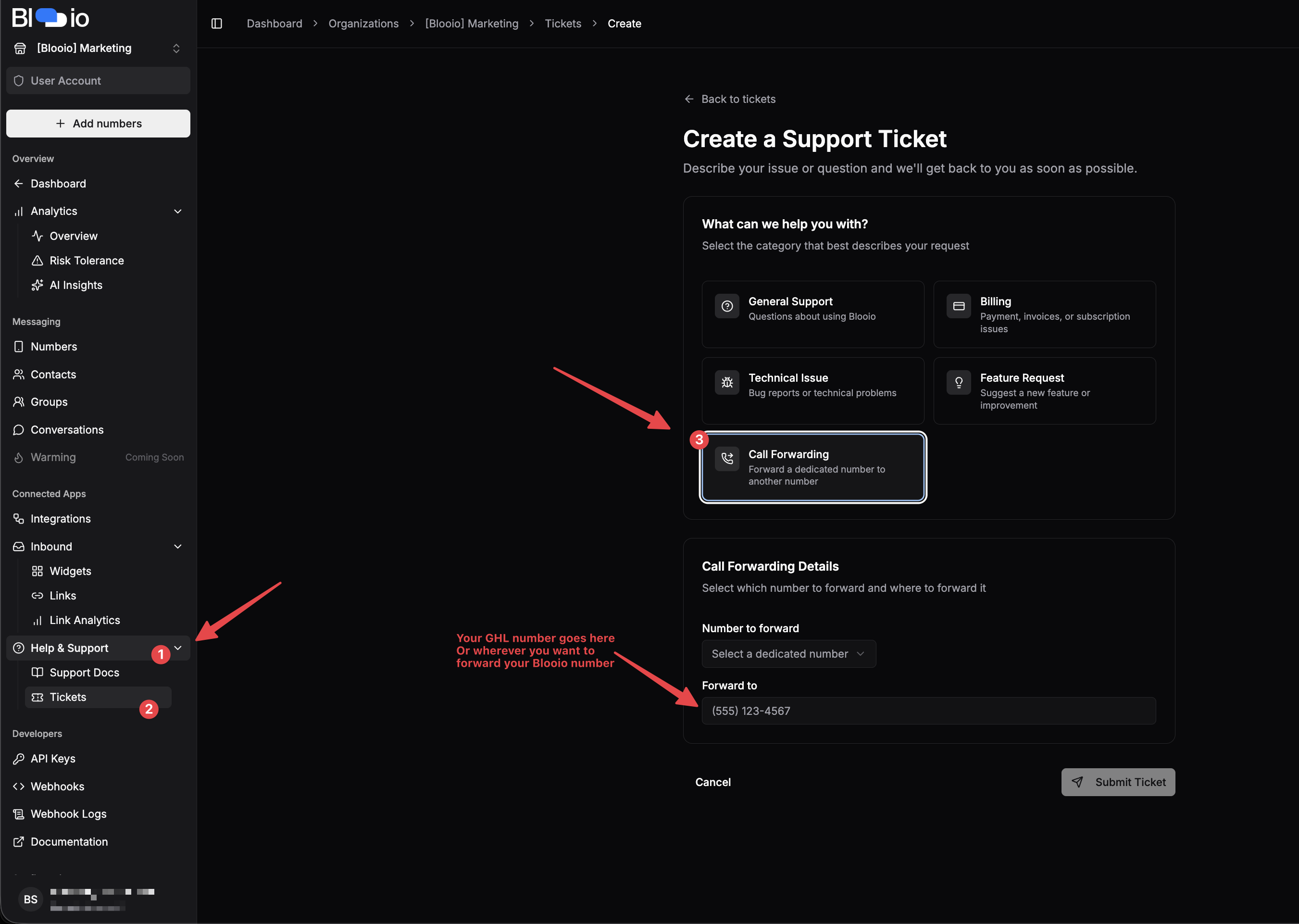Click the Forward to phone input
This screenshot has width=1299, height=924.
tap(929, 711)
